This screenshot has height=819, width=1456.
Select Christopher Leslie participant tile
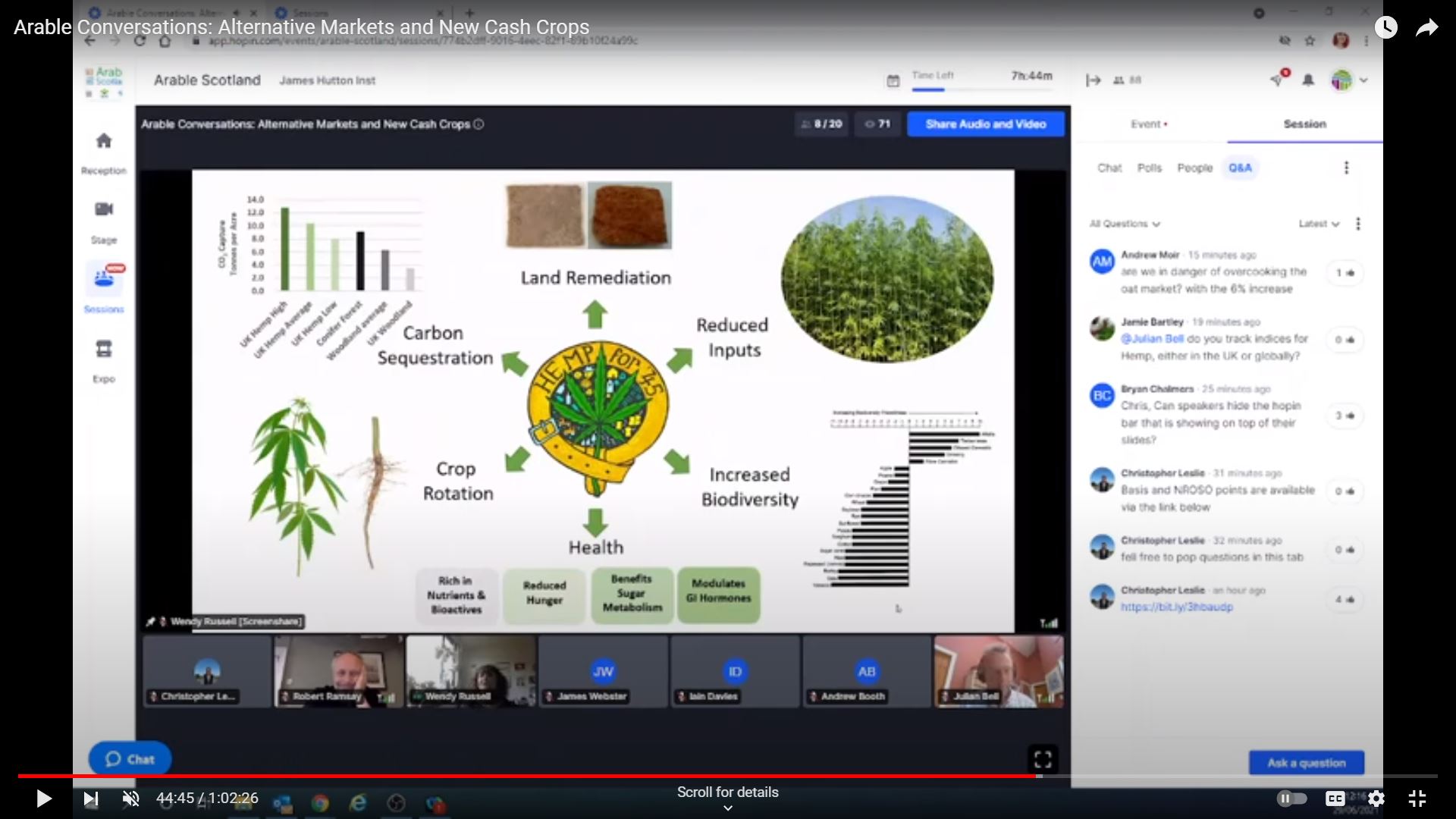(207, 672)
